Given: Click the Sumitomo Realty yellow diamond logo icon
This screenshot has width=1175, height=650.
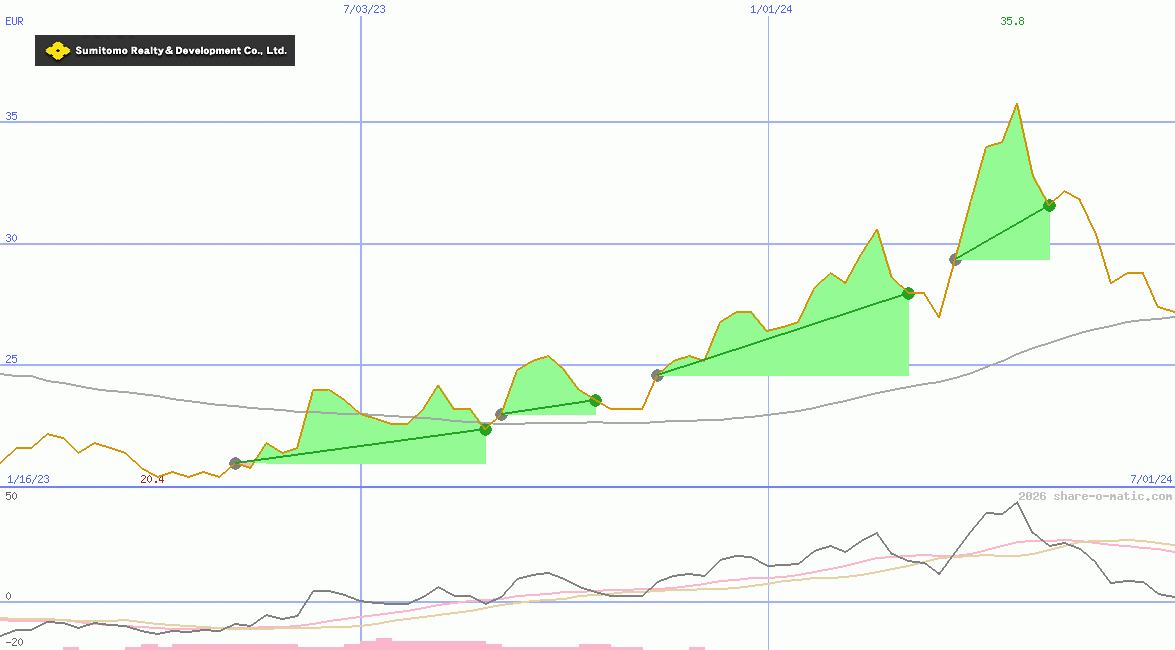Looking at the screenshot, I should click(x=58, y=49).
